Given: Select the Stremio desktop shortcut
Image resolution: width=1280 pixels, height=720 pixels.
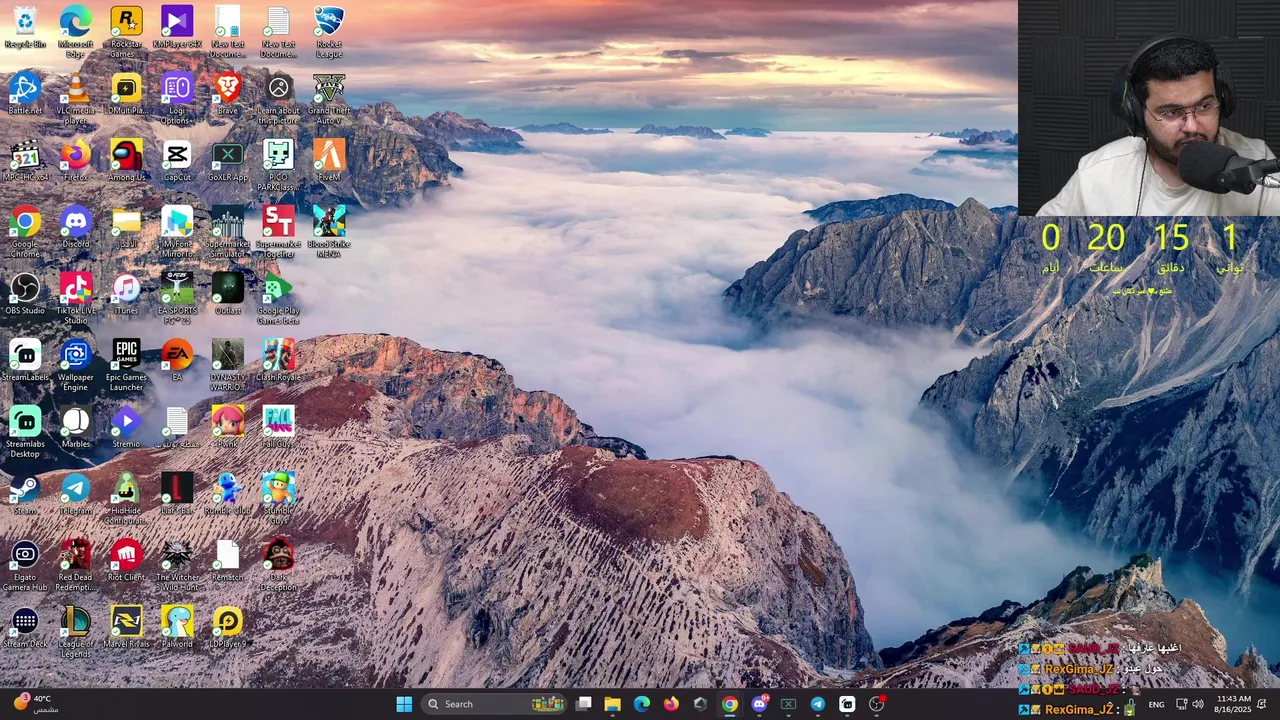Looking at the screenshot, I should tap(126, 428).
